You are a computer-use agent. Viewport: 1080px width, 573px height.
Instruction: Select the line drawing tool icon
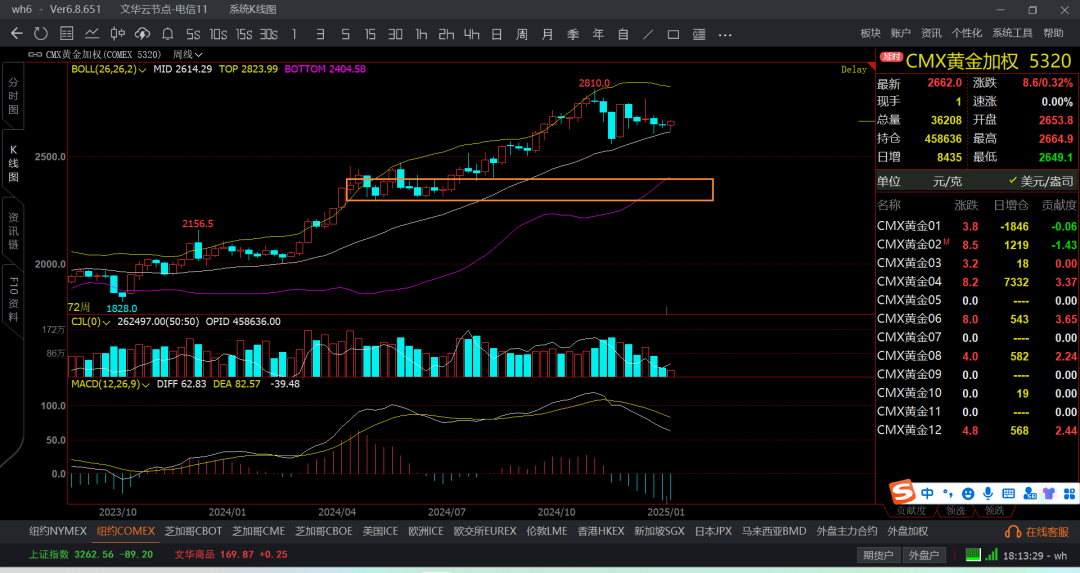click(647, 34)
